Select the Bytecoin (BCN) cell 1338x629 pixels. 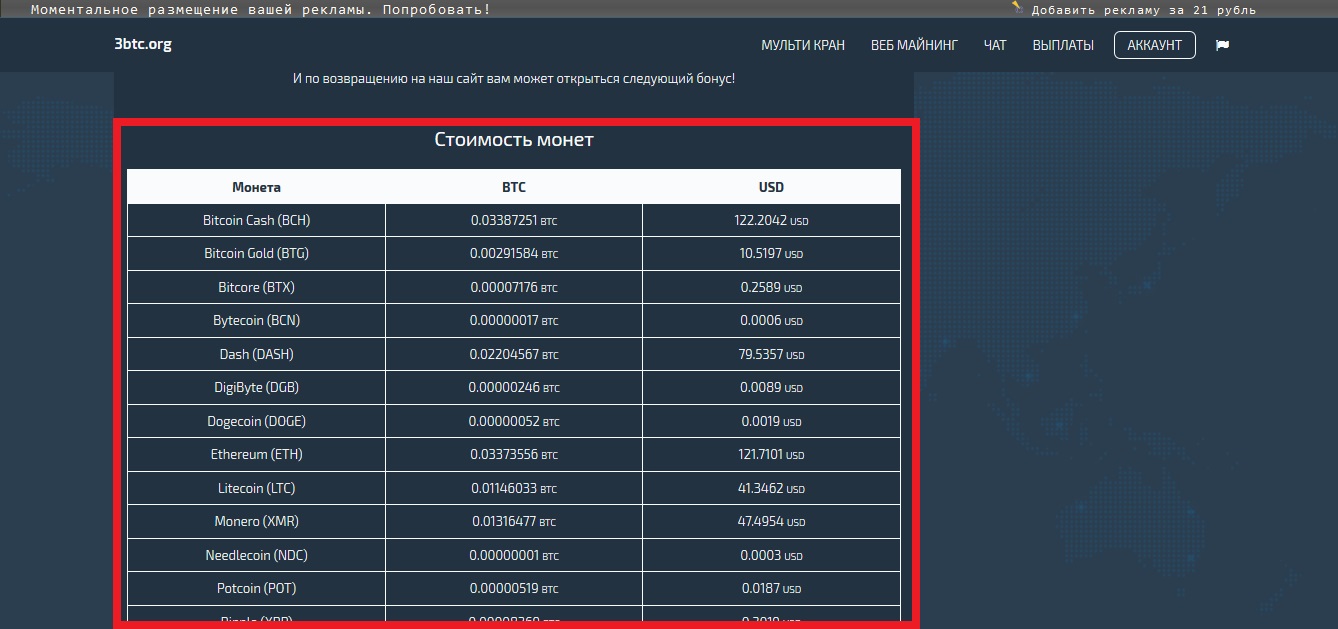click(256, 321)
